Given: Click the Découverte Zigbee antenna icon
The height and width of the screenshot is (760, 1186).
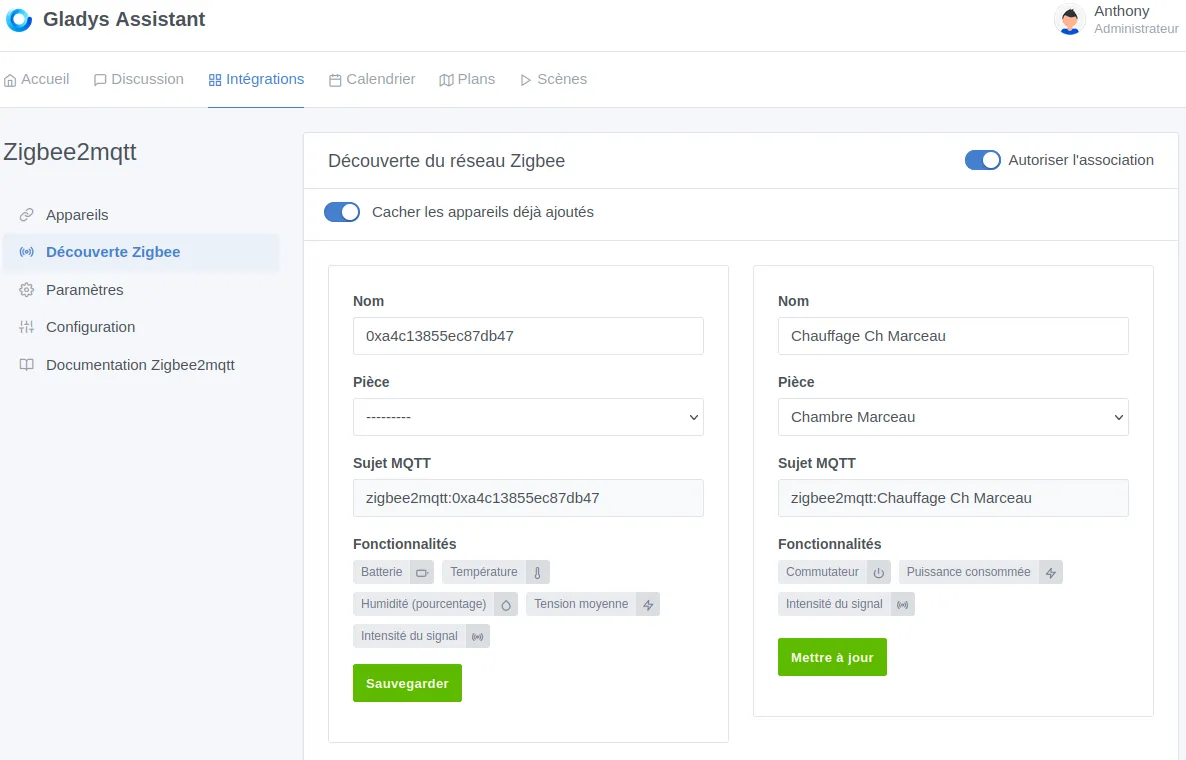Looking at the screenshot, I should 26,252.
